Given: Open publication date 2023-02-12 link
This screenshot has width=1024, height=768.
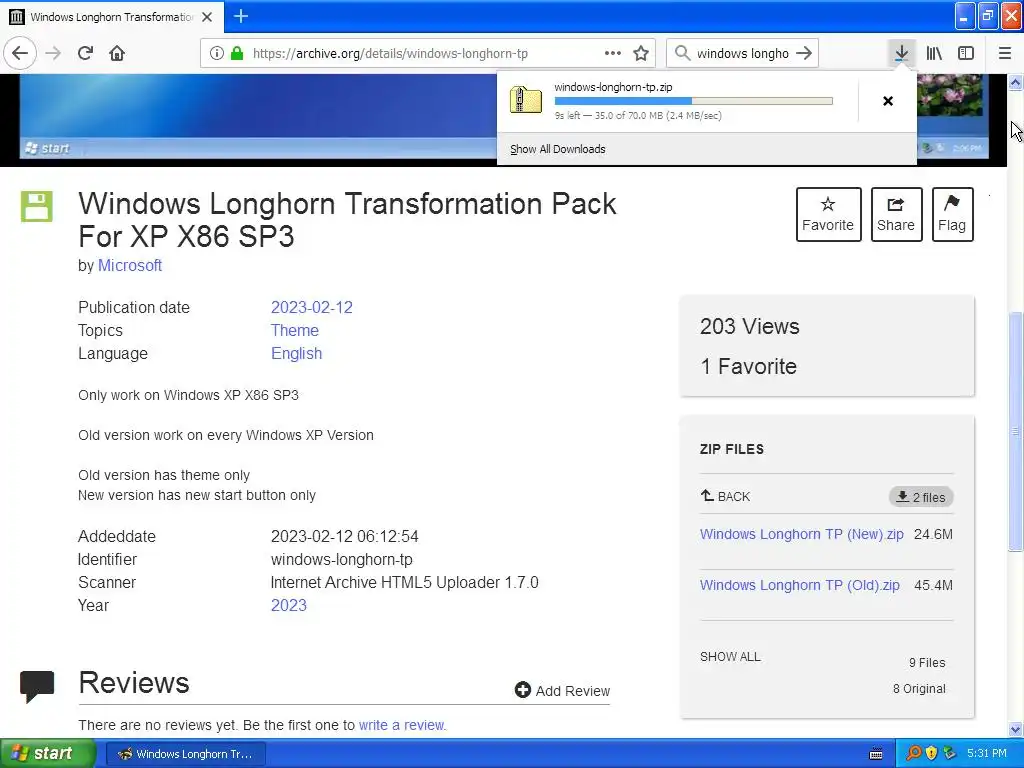Looking at the screenshot, I should pyautogui.click(x=312, y=307).
